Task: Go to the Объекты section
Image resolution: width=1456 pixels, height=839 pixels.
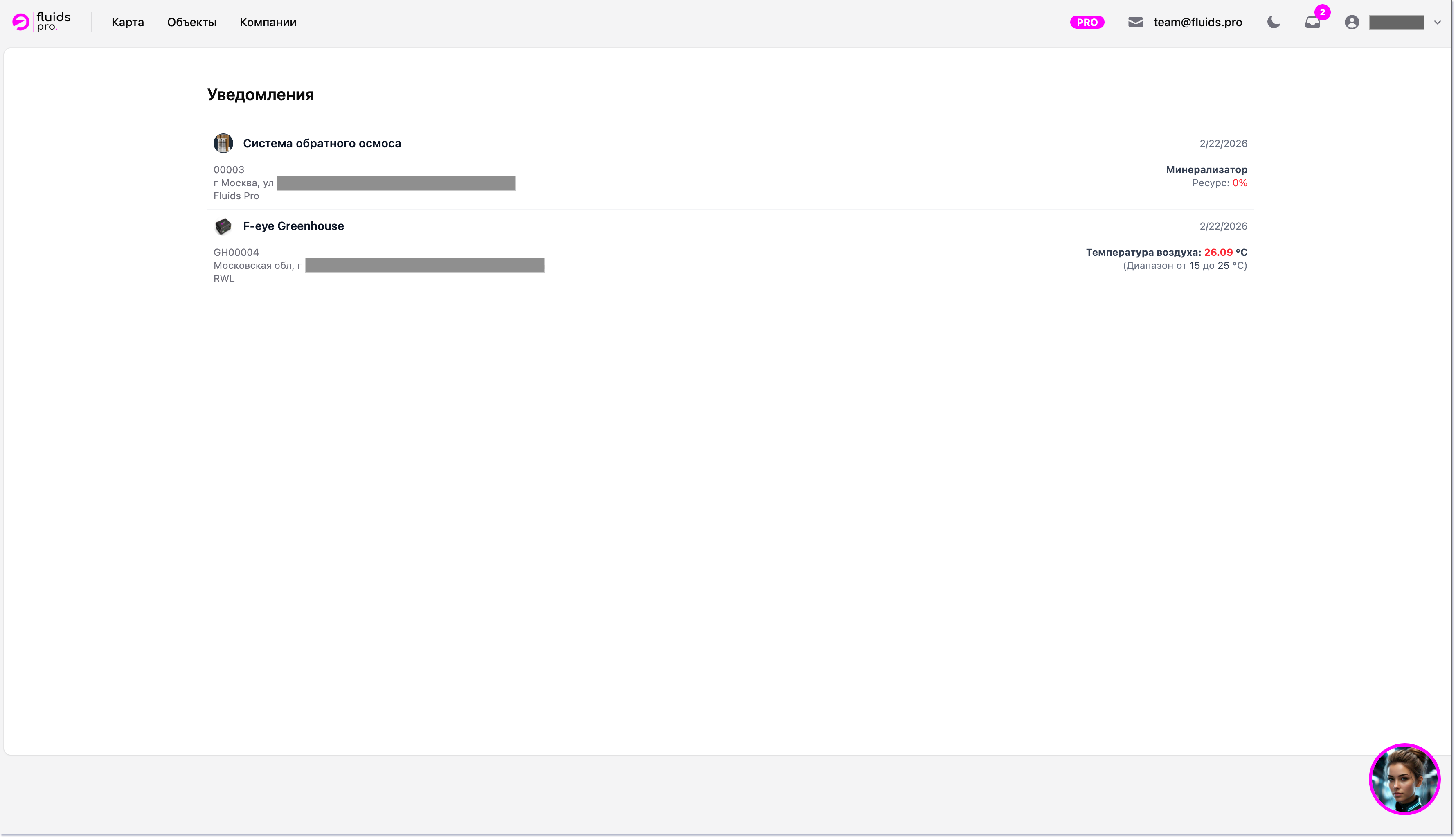Action: pos(192,22)
